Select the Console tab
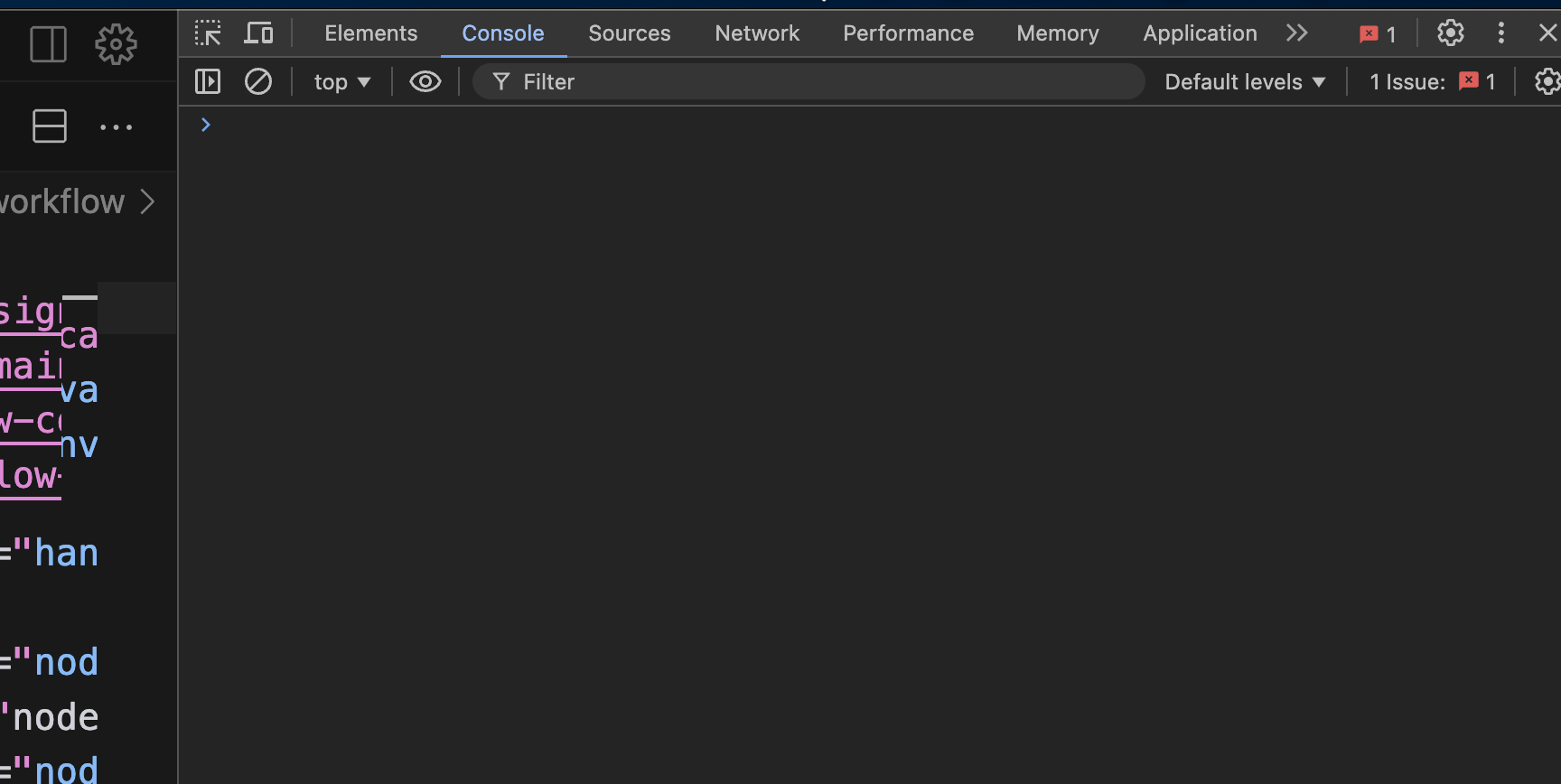Viewport: 1561px width, 784px height. click(503, 33)
